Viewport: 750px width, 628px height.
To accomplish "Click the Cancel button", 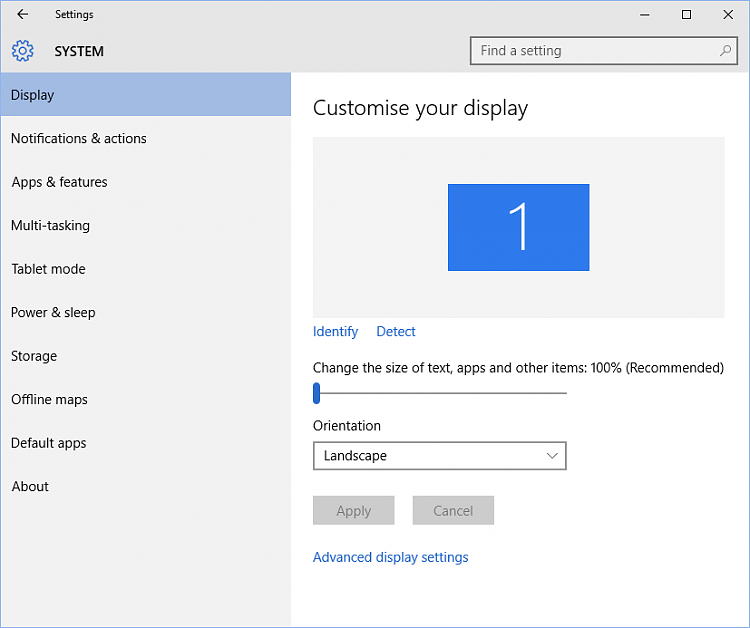I will pyautogui.click(x=453, y=510).
